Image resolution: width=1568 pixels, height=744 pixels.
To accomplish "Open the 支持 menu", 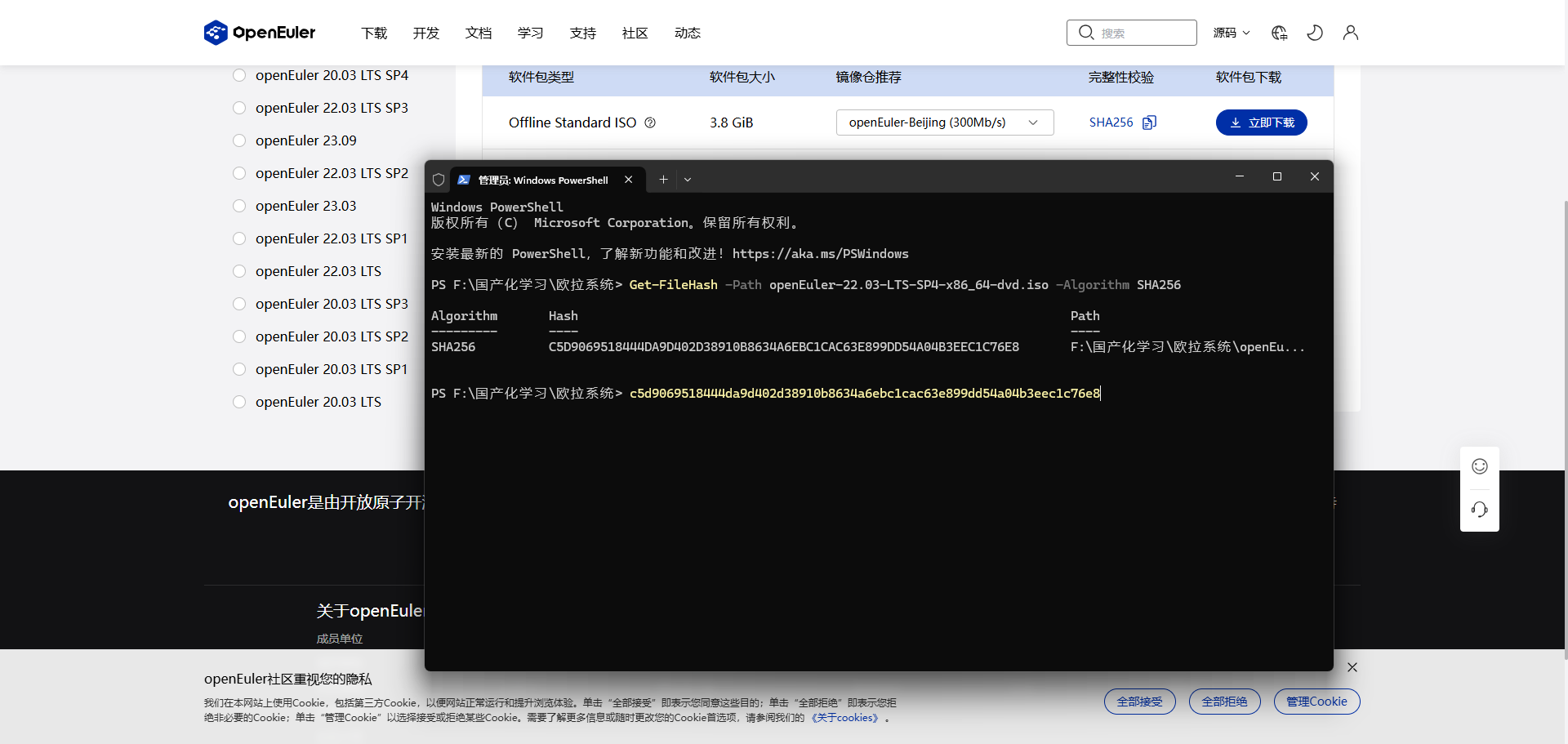I will point(583,33).
